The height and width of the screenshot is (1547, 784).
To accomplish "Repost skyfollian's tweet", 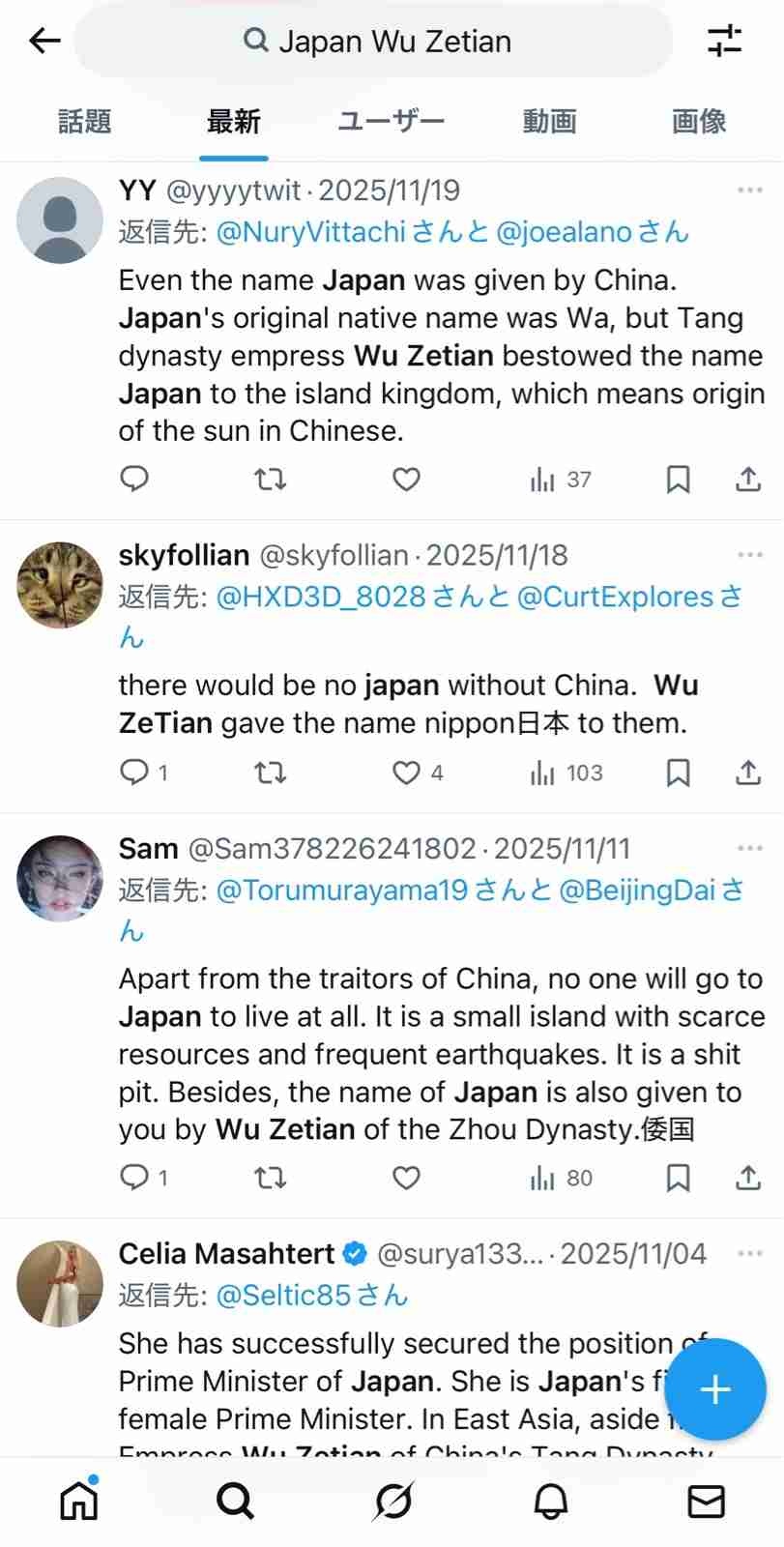I will coord(270,773).
